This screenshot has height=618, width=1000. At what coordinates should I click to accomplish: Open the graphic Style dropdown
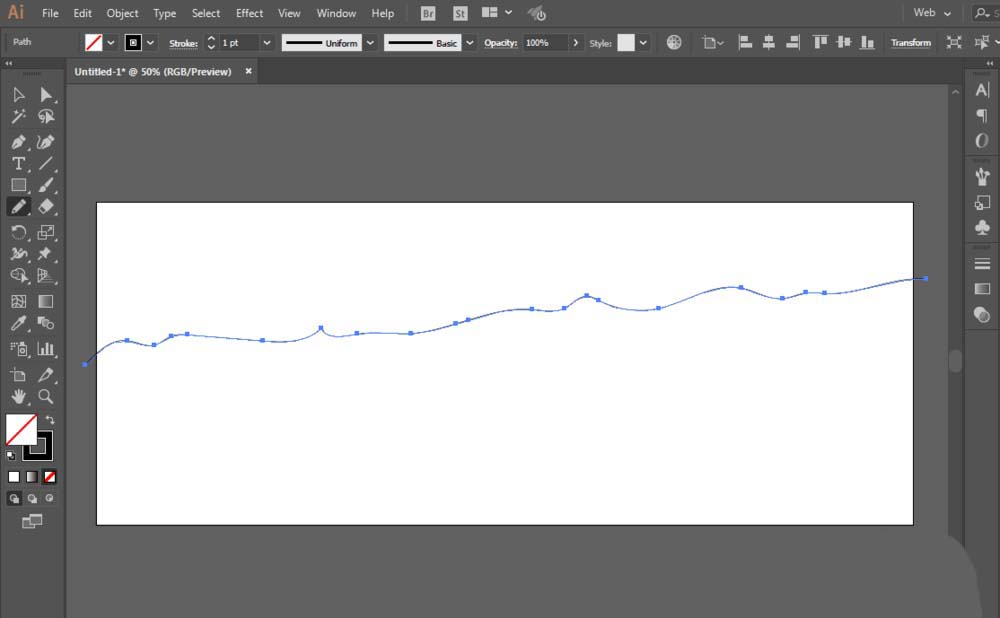click(x=643, y=43)
